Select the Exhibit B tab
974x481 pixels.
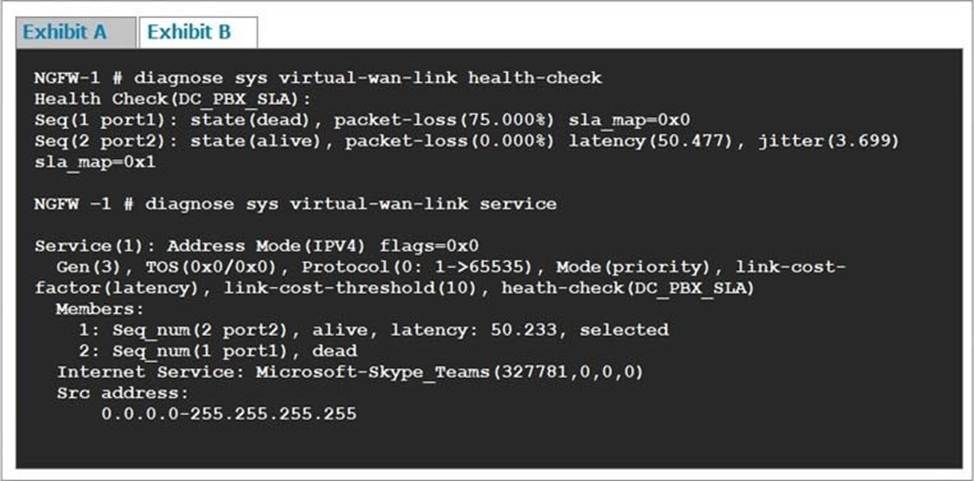(189, 32)
